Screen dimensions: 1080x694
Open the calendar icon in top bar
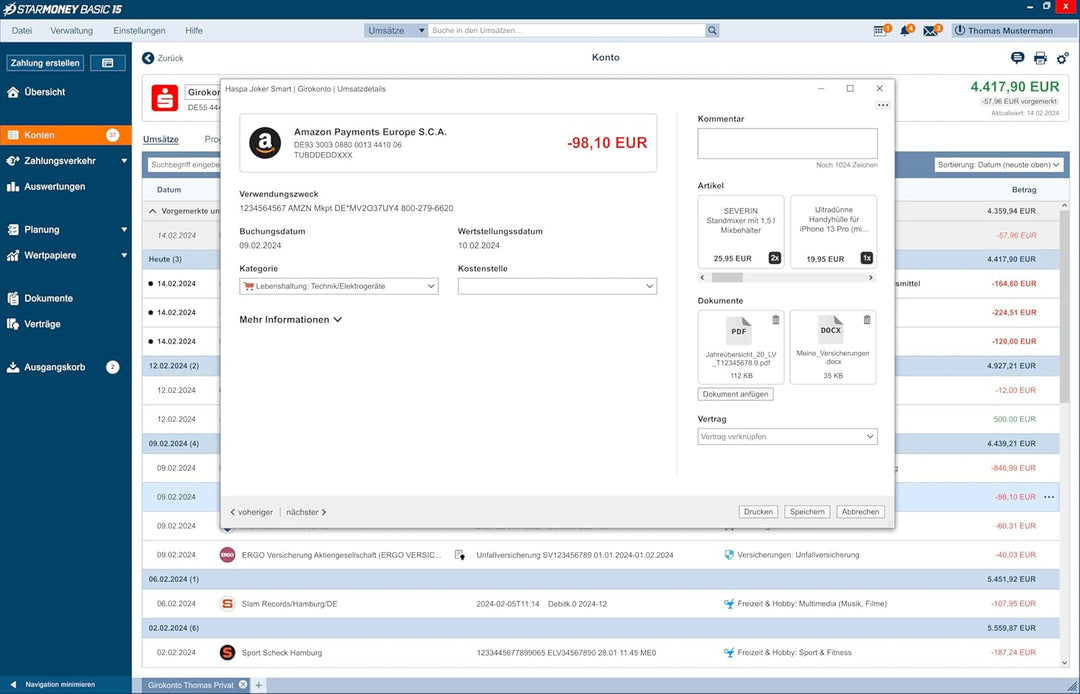click(880, 31)
